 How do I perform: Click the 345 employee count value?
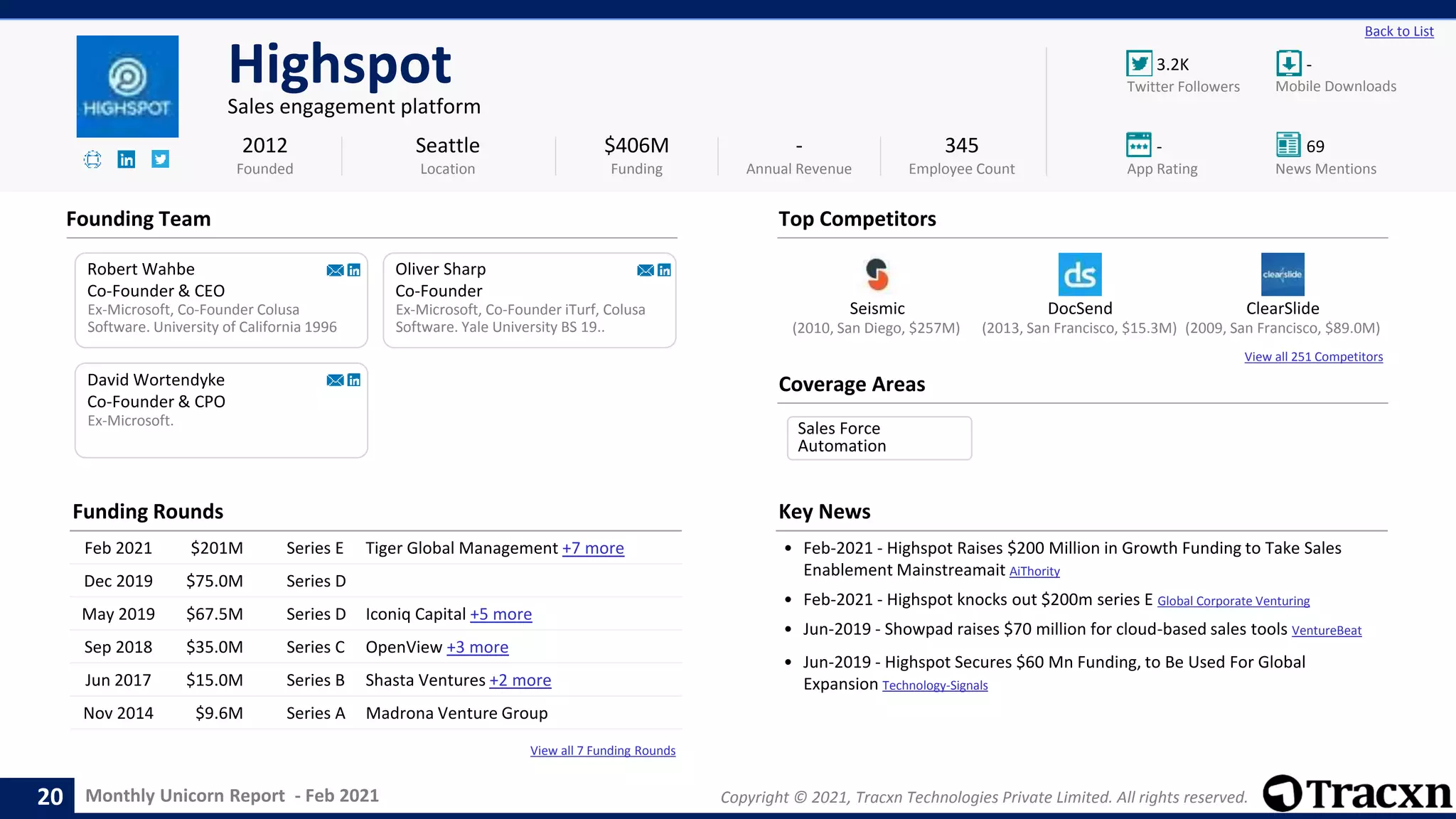(961, 146)
